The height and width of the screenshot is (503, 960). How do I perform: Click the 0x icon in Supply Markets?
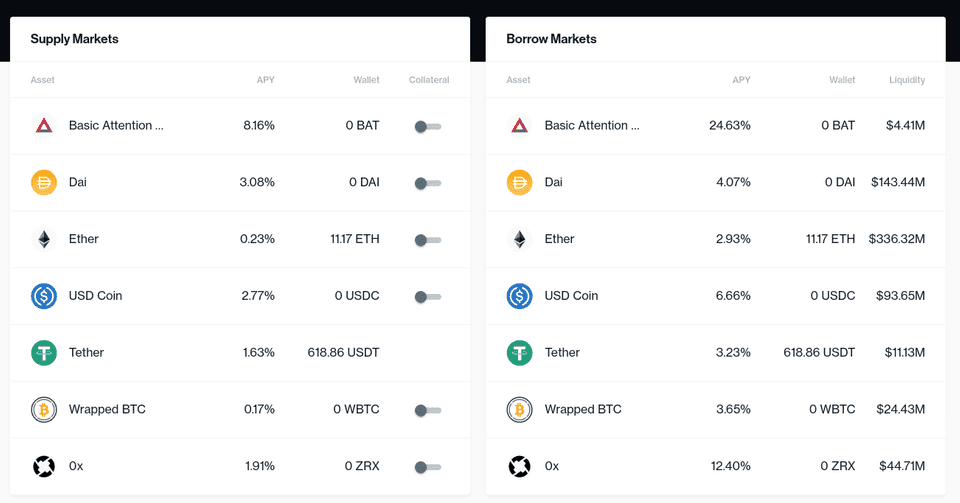click(x=43, y=466)
